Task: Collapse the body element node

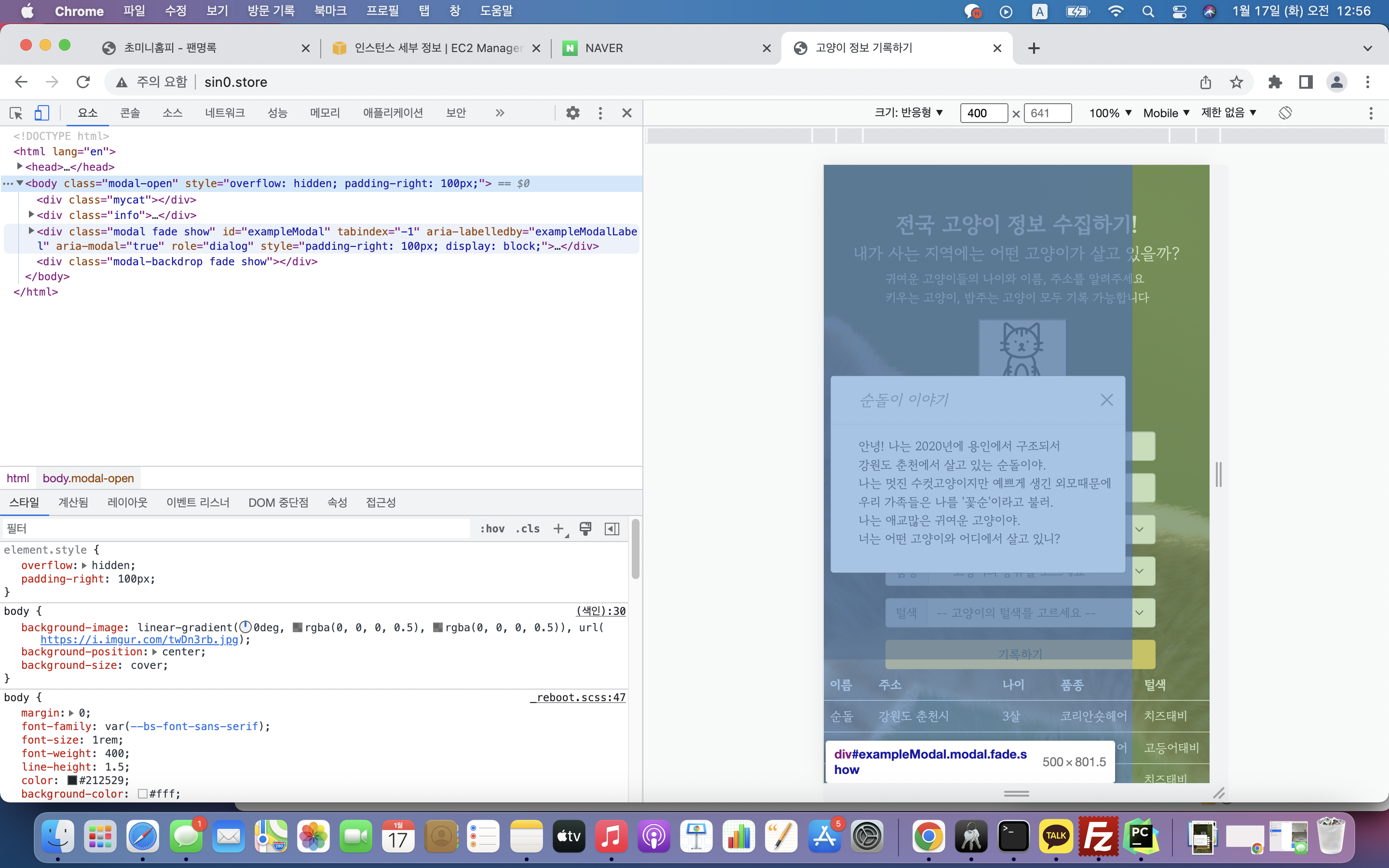Action: point(19,183)
